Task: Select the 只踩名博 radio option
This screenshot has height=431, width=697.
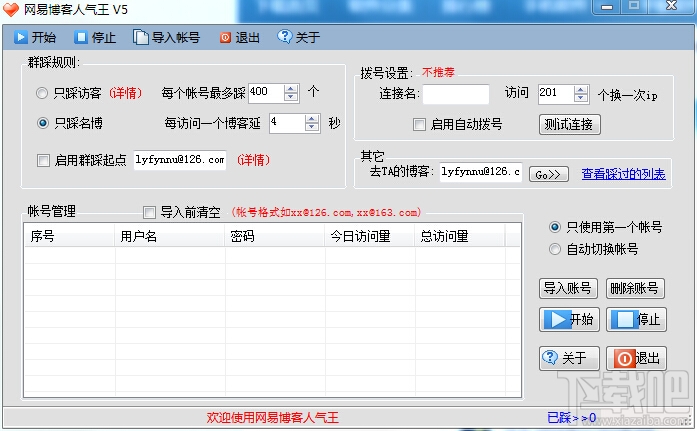Action: pyautogui.click(x=43, y=123)
